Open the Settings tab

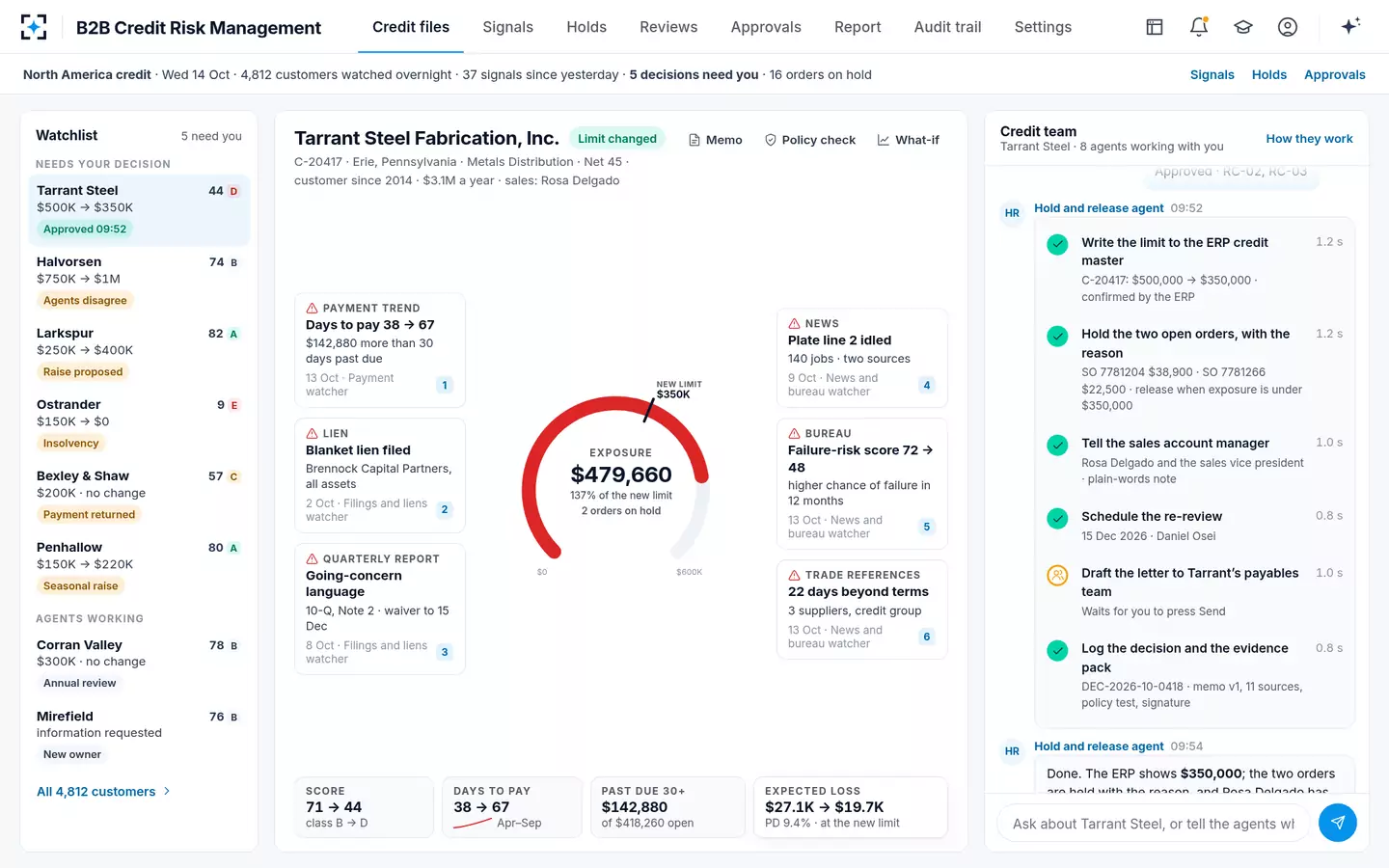click(1043, 27)
